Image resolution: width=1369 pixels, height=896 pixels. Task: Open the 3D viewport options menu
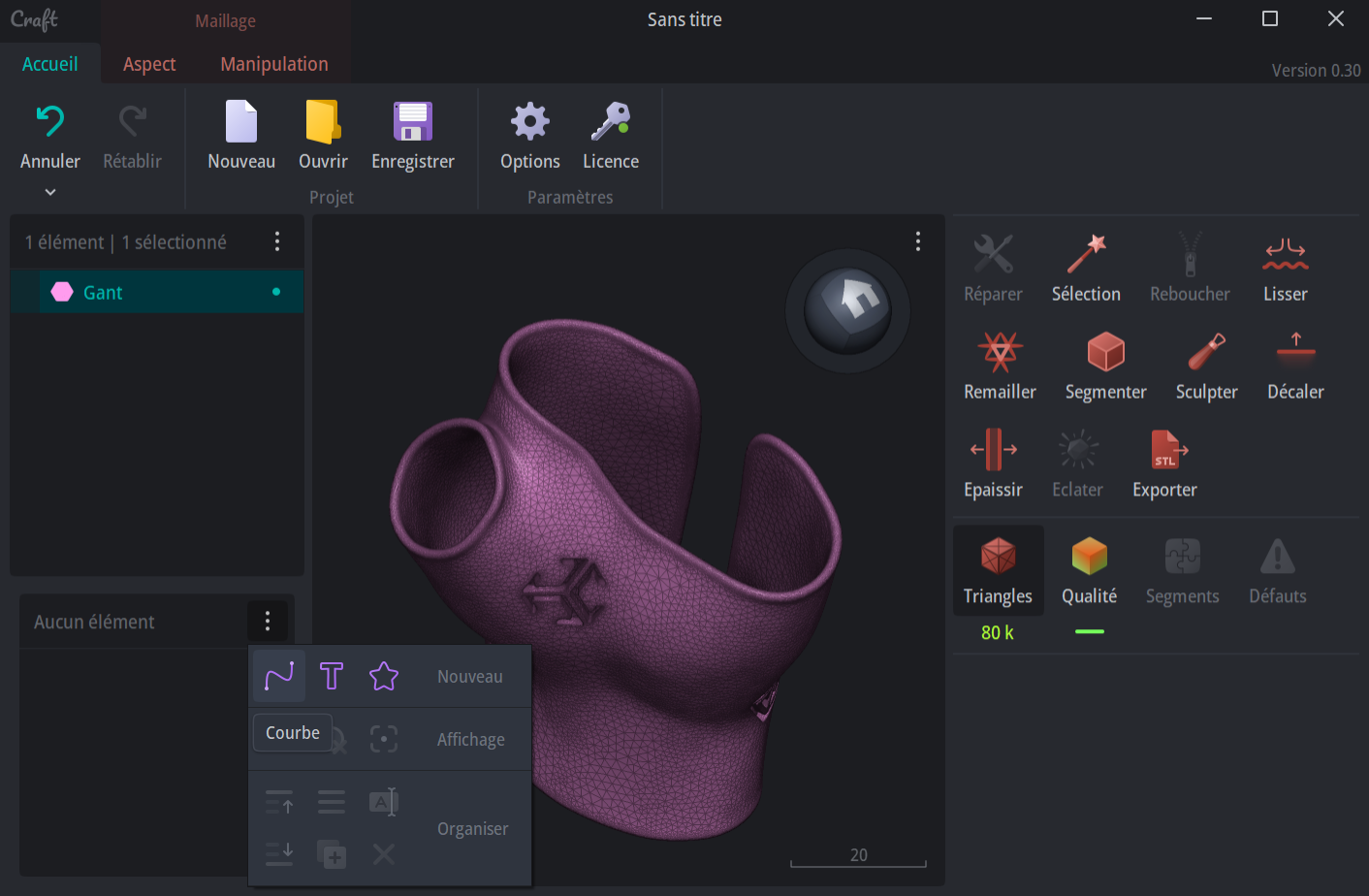coord(918,241)
